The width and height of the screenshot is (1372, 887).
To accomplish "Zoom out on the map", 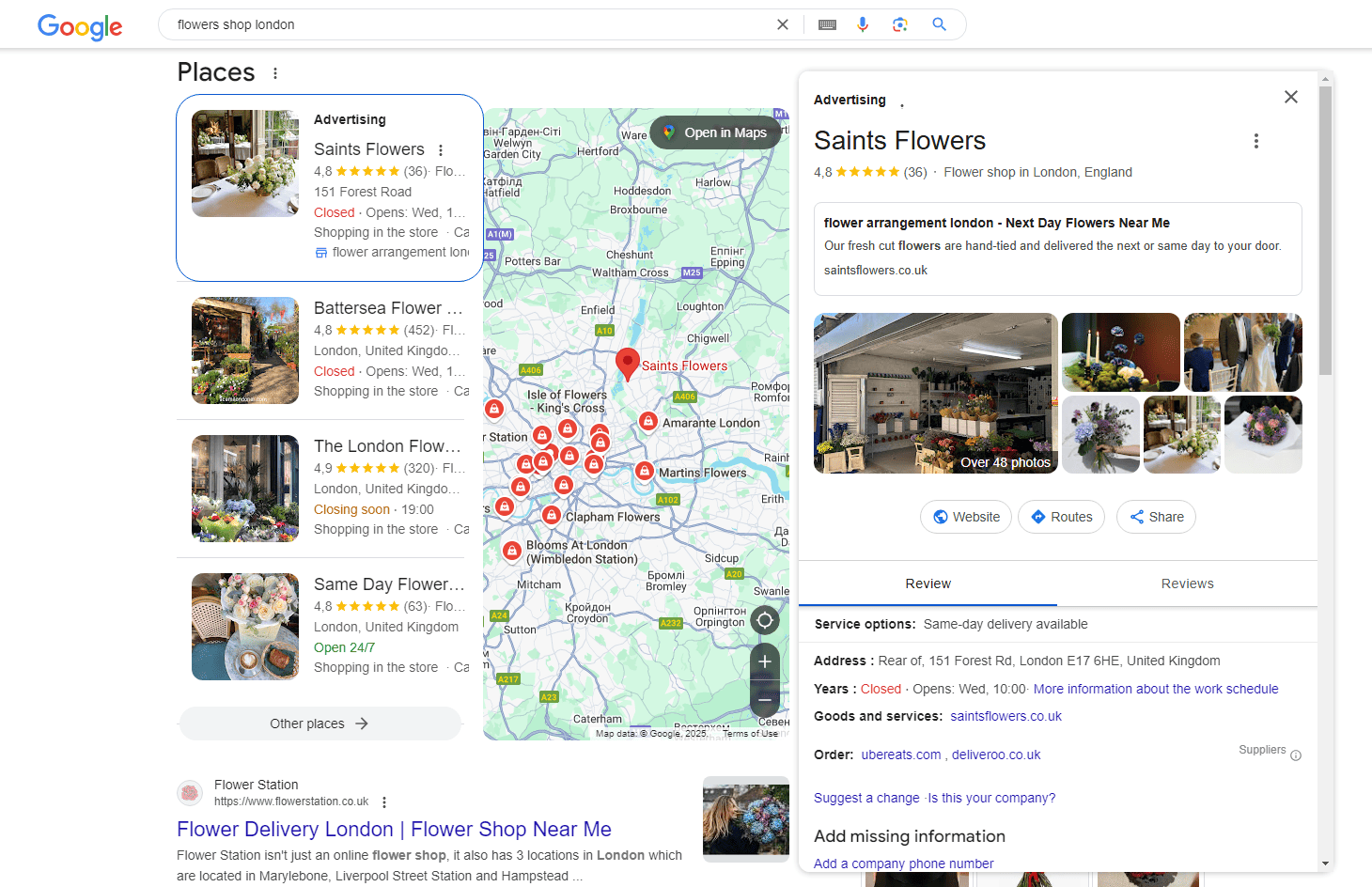I will pyautogui.click(x=765, y=700).
